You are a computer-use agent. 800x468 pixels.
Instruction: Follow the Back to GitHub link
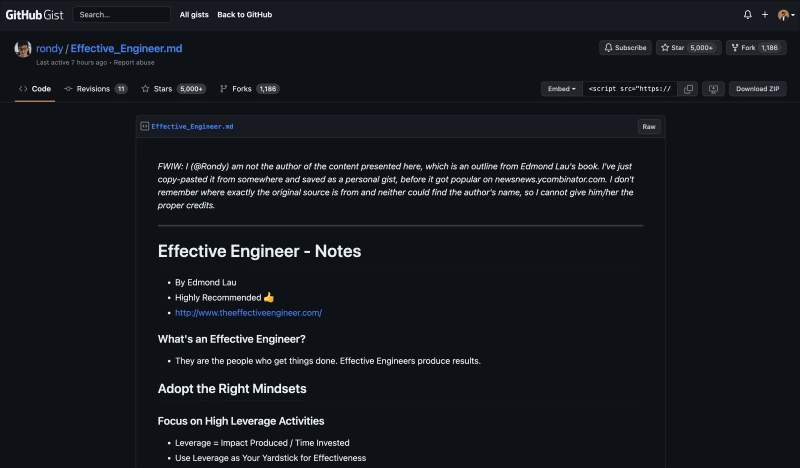click(244, 15)
